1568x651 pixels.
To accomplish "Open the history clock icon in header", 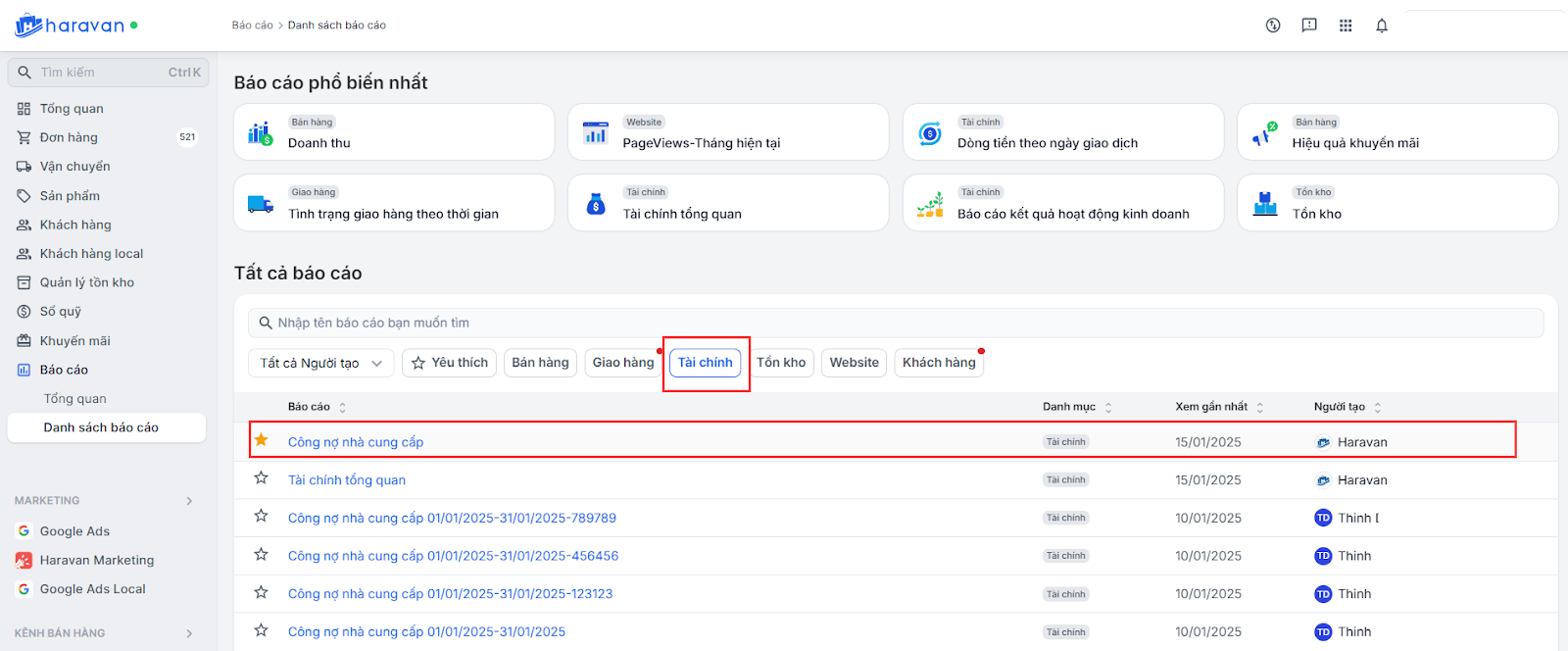I will (1273, 25).
